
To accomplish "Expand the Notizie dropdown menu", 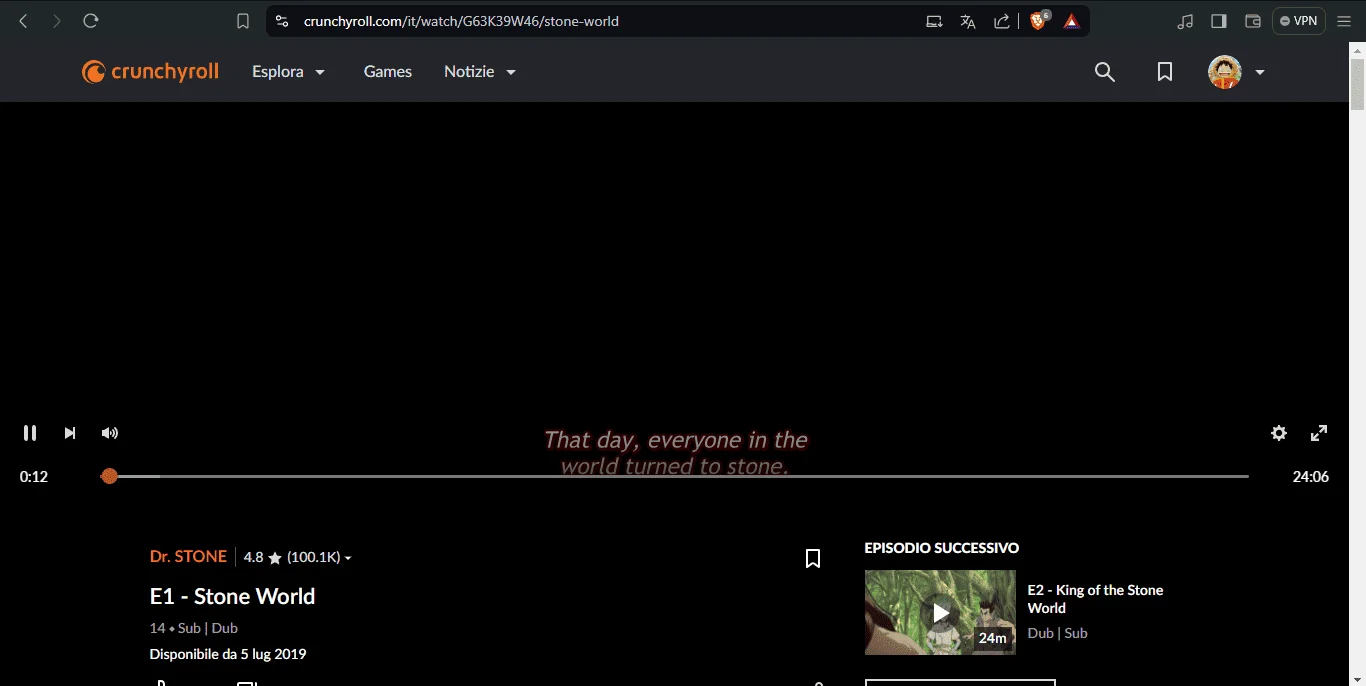I will point(480,72).
